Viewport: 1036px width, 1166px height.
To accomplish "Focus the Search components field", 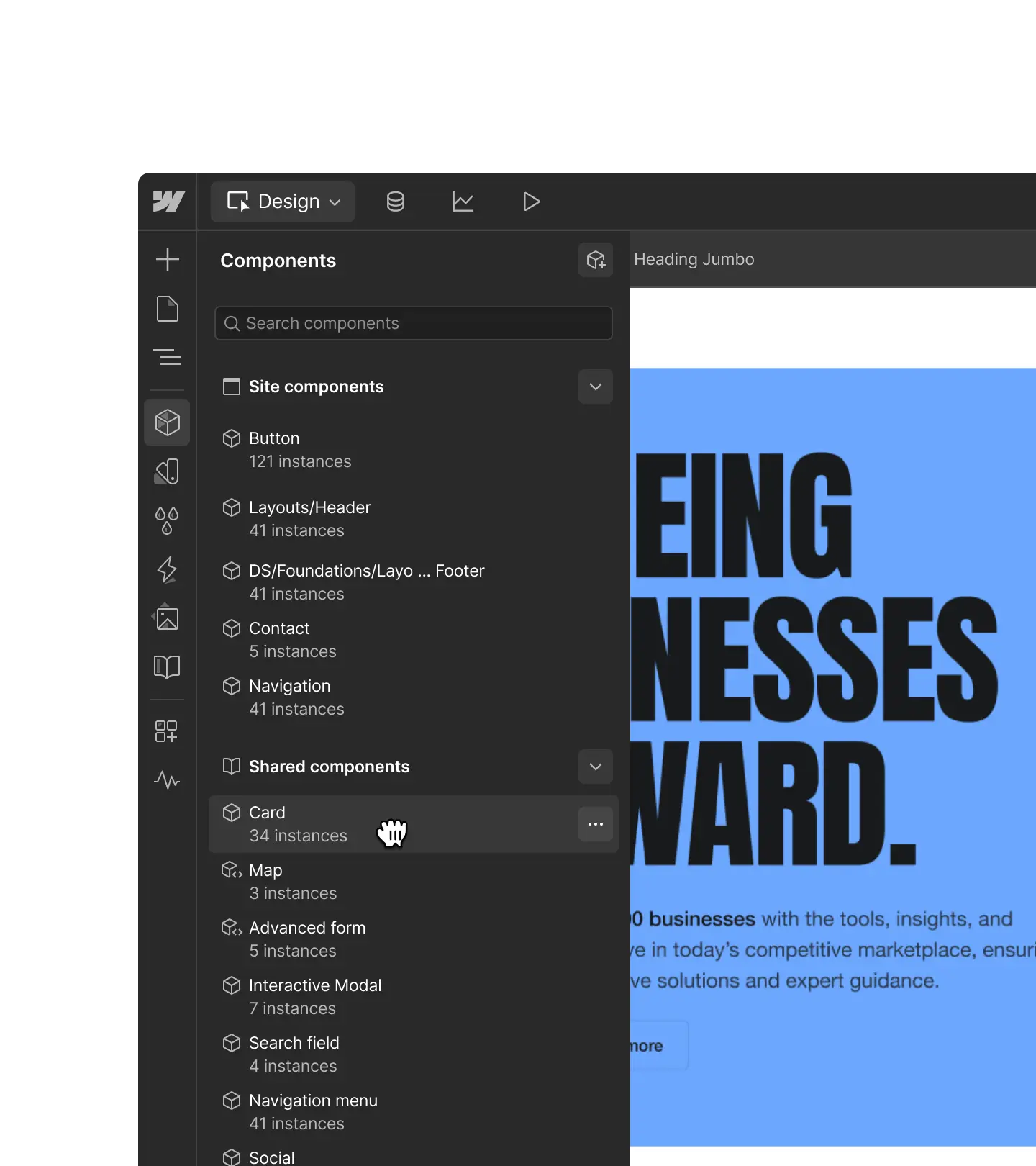I will 414,323.
